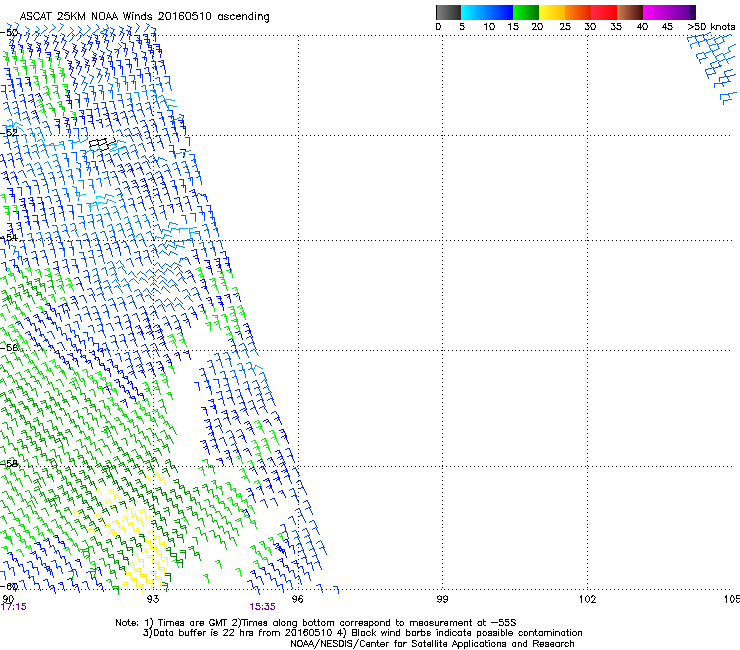740x650 pixels.
Task: Click the purple '17:15' pass time label
Action: pos(14,607)
